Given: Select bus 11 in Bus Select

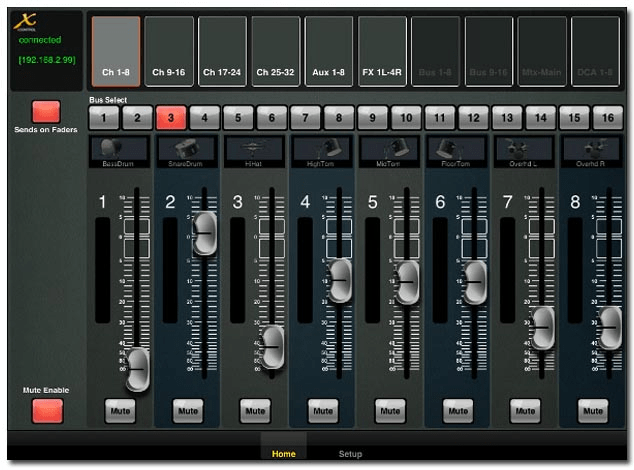Looking at the screenshot, I should point(440,118).
